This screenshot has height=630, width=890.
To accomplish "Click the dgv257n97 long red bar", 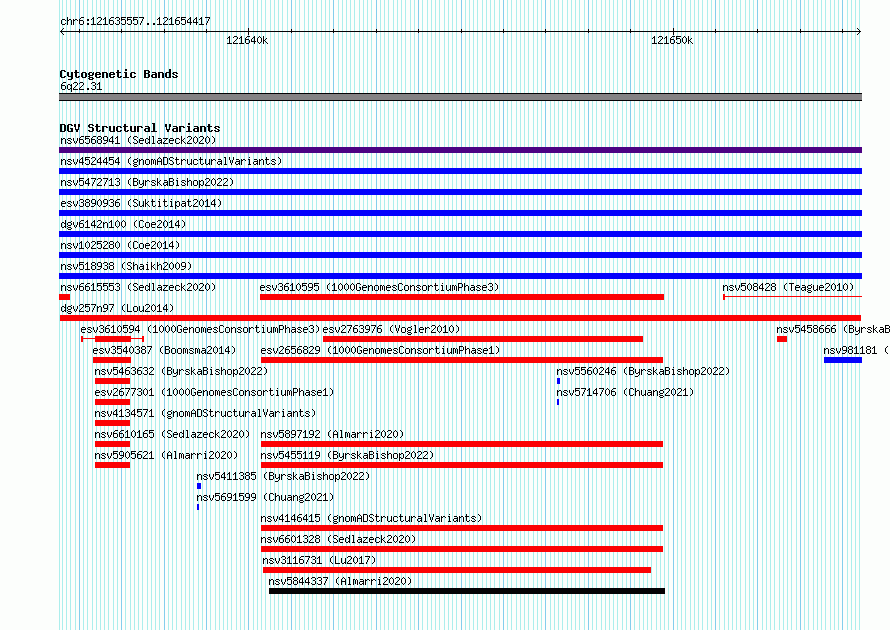I will coord(460,318).
